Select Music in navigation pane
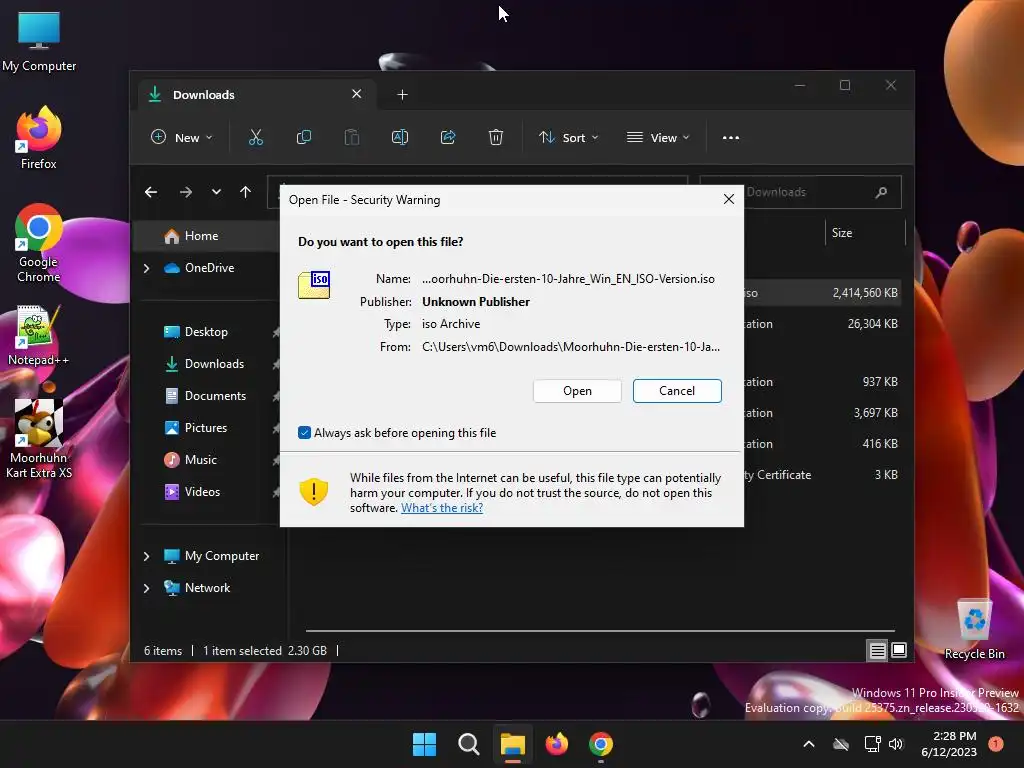 [206, 460]
